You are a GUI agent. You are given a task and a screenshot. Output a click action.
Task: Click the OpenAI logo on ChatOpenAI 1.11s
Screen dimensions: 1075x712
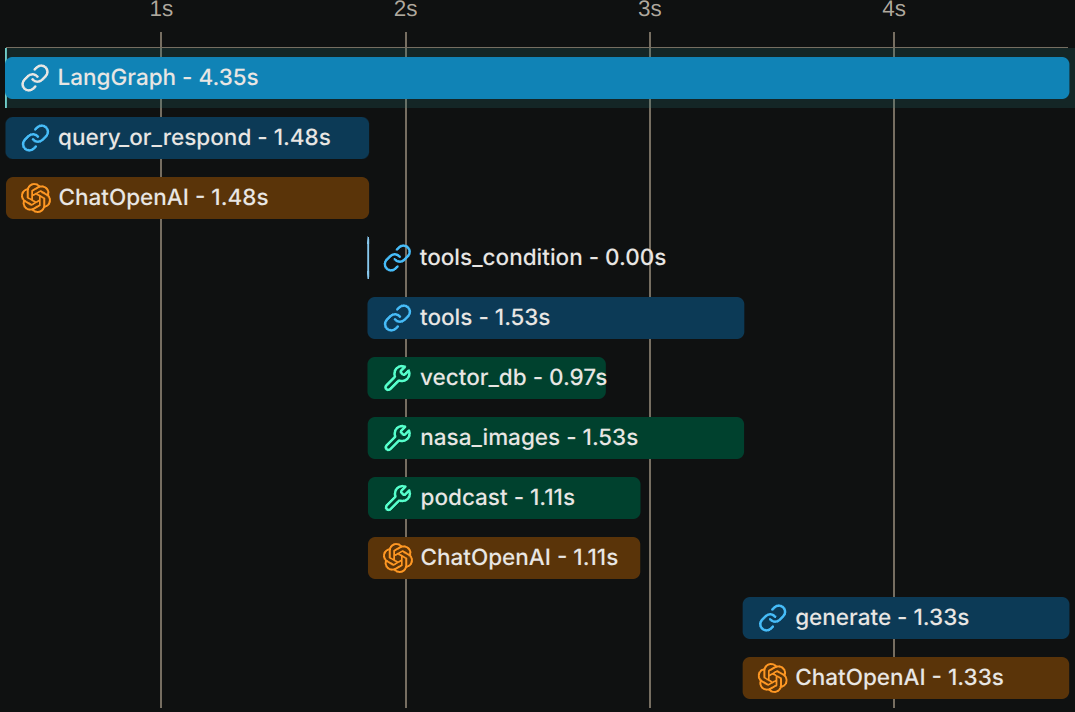(398, 558)
